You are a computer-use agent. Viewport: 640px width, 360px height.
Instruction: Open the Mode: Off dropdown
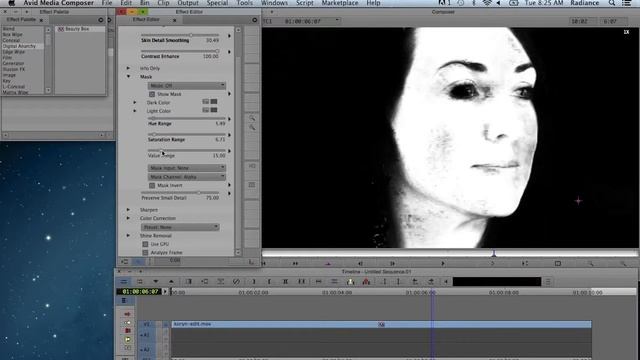(x=187, y=86)
